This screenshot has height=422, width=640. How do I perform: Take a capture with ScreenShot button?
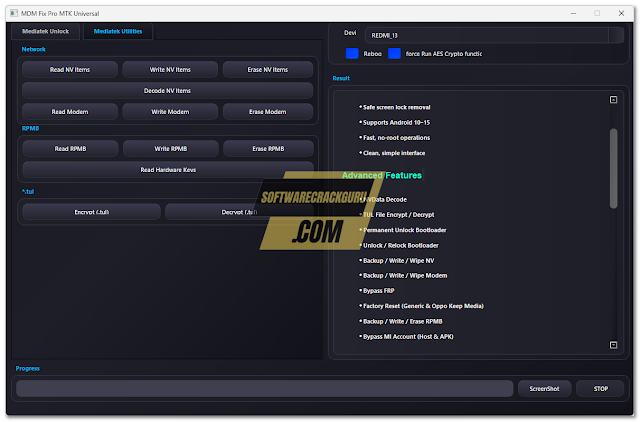tap(544, 388)
